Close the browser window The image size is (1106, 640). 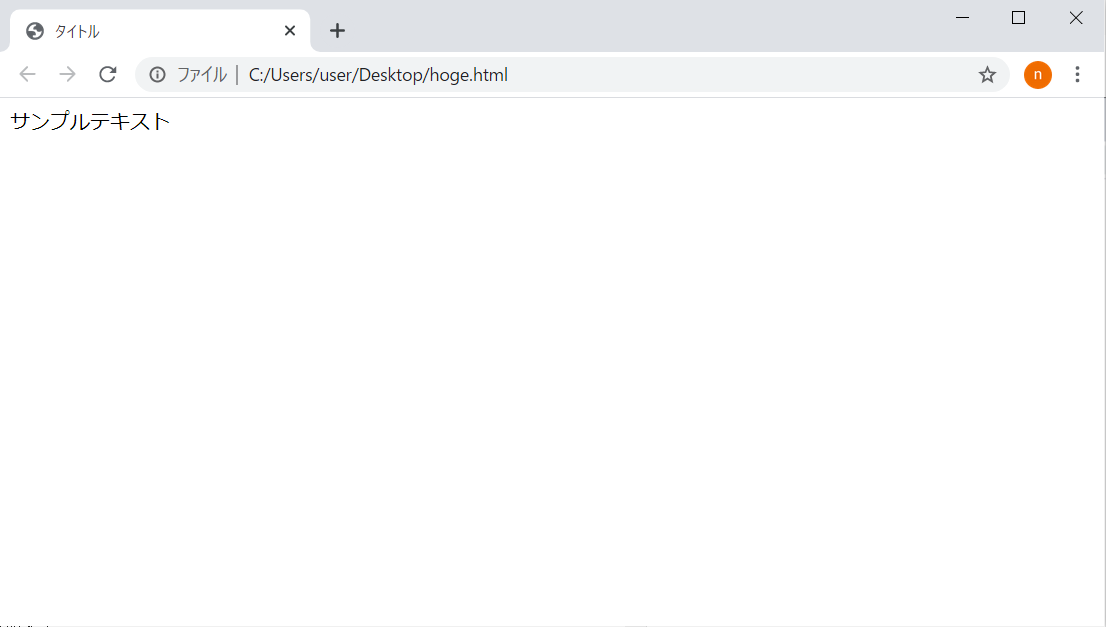pyautogui.click(x=1076, y=18)
